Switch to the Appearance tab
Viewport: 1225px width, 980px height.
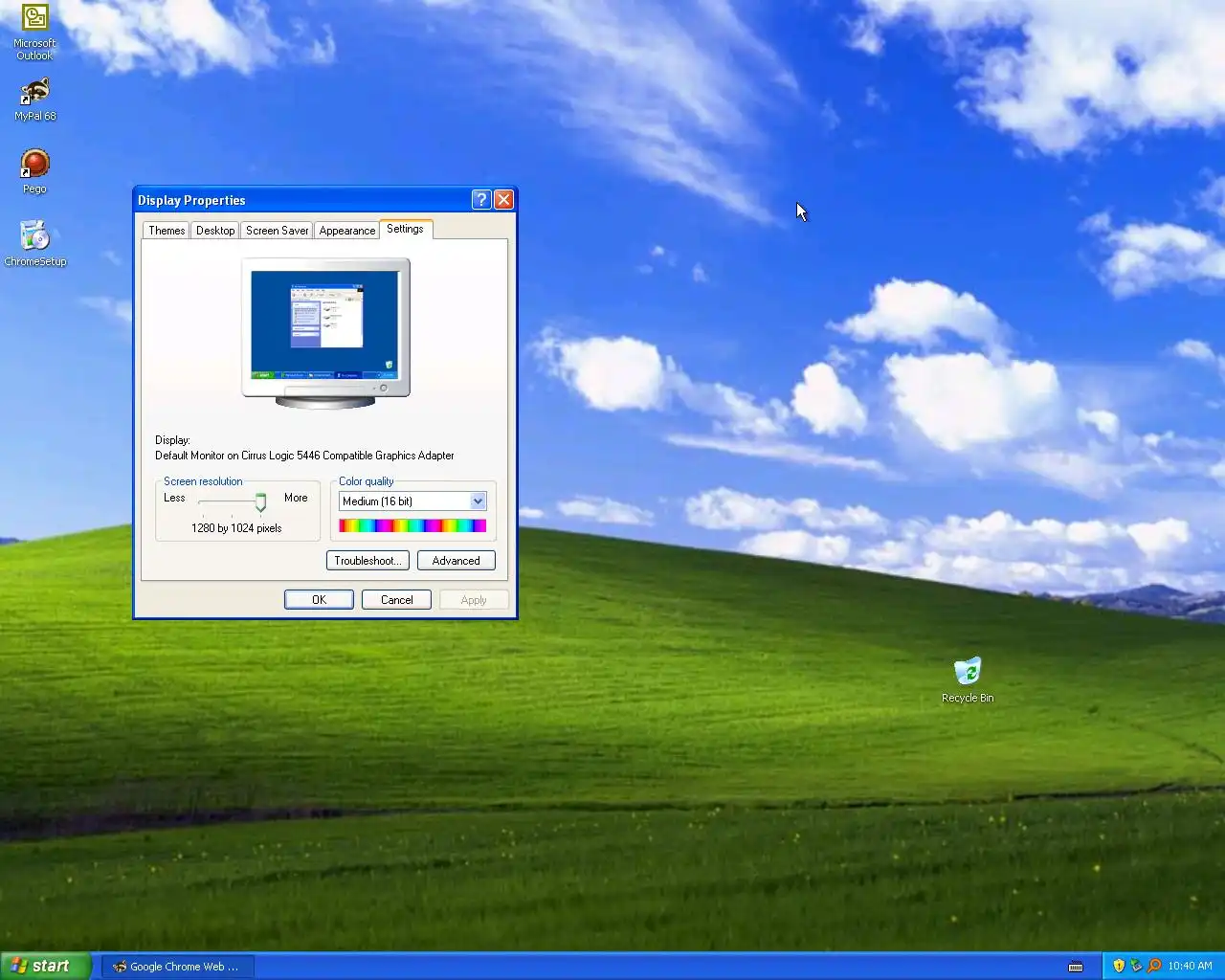click(347, 231)
